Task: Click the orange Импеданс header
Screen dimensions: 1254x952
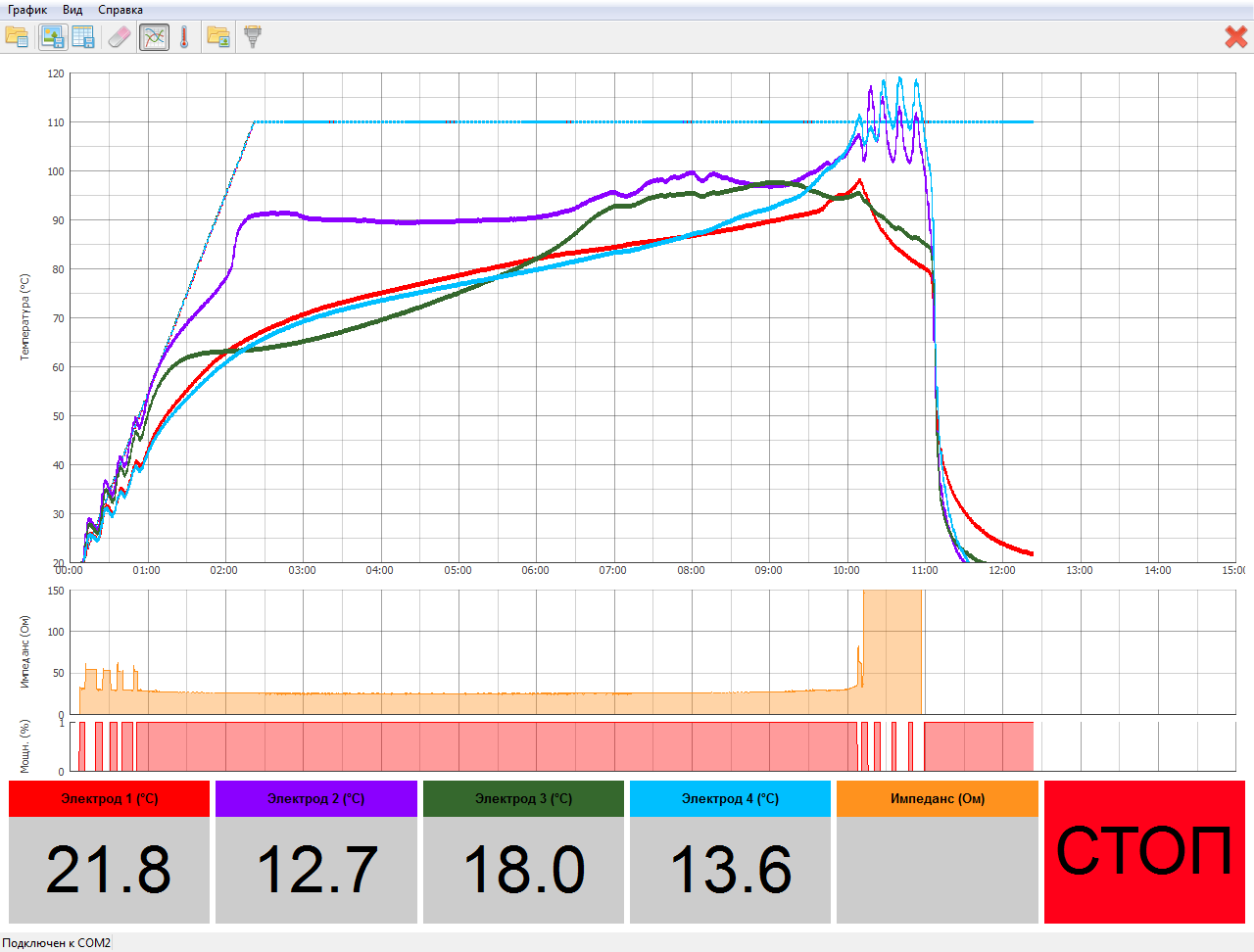Action: click(x=937, y=798)
